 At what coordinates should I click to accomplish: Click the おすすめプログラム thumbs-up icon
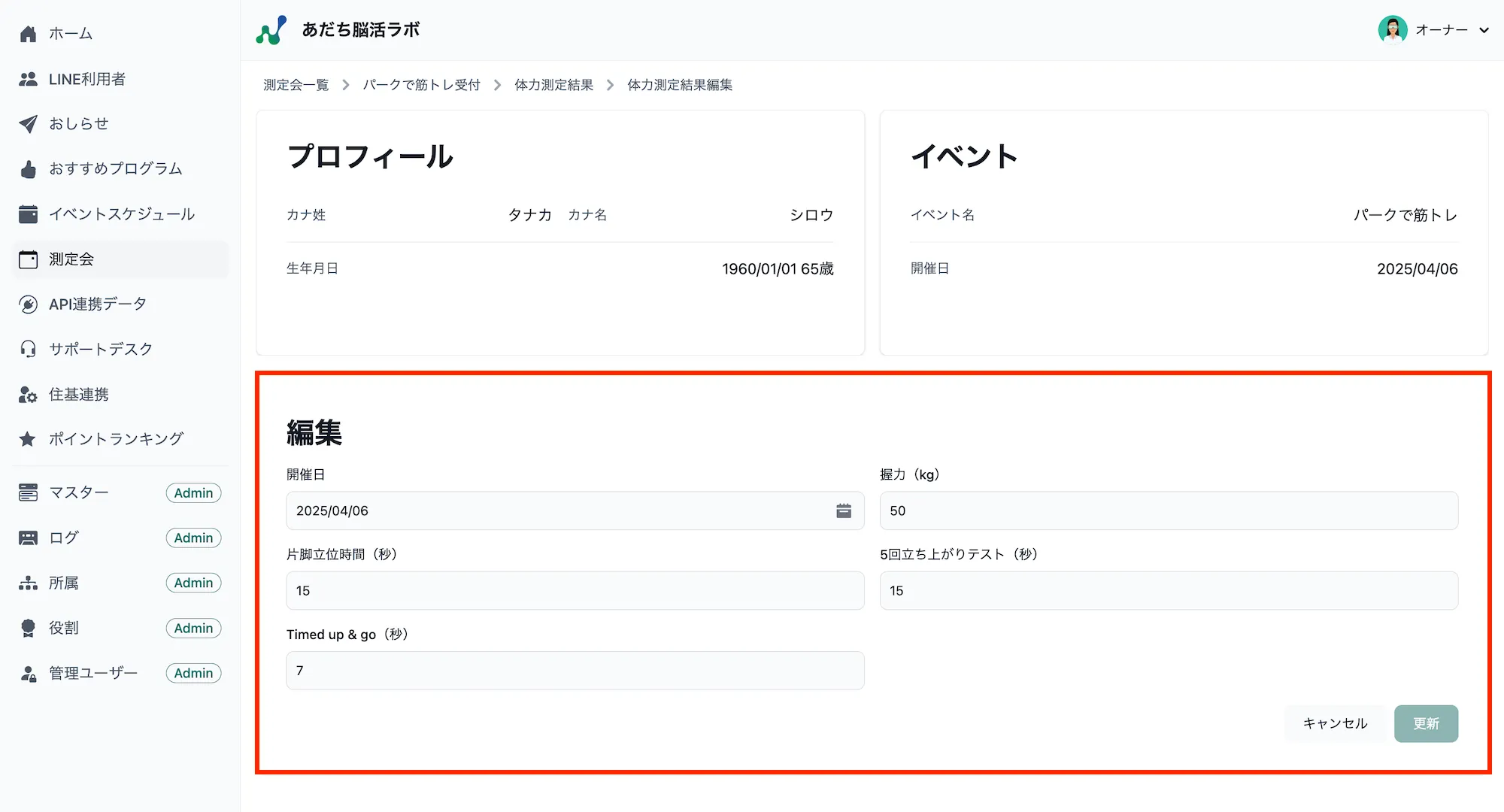pyautogui.click(x=28, y=168)
